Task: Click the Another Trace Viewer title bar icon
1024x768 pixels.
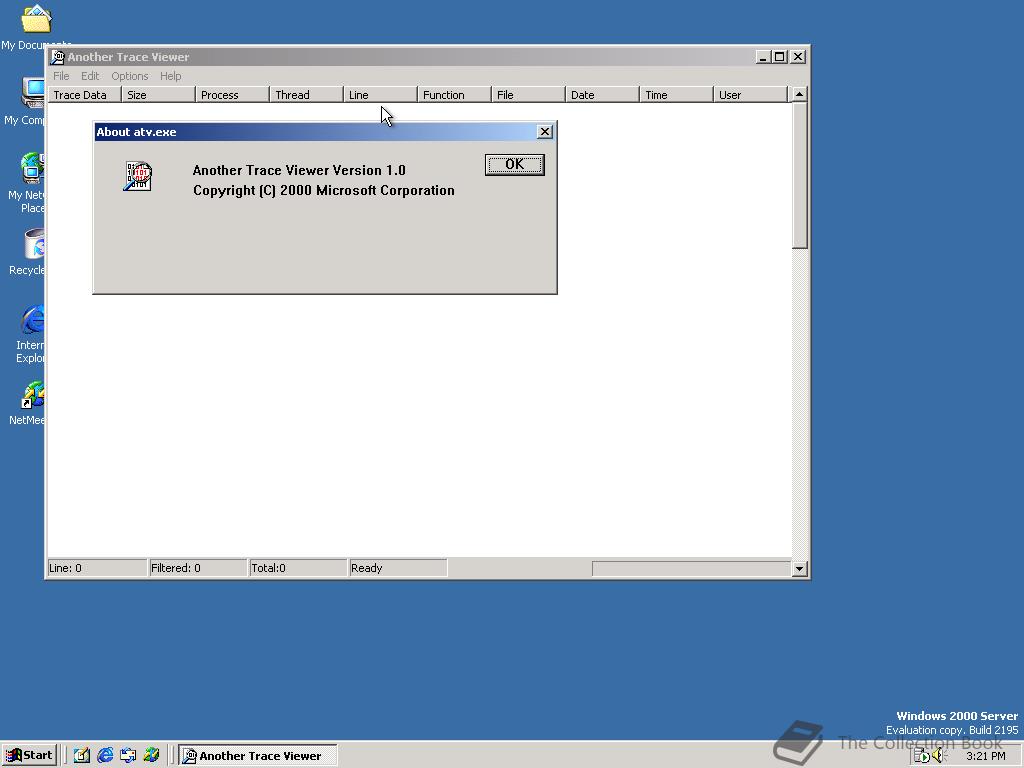Action: pyautogui.click(x=57, y=57)
